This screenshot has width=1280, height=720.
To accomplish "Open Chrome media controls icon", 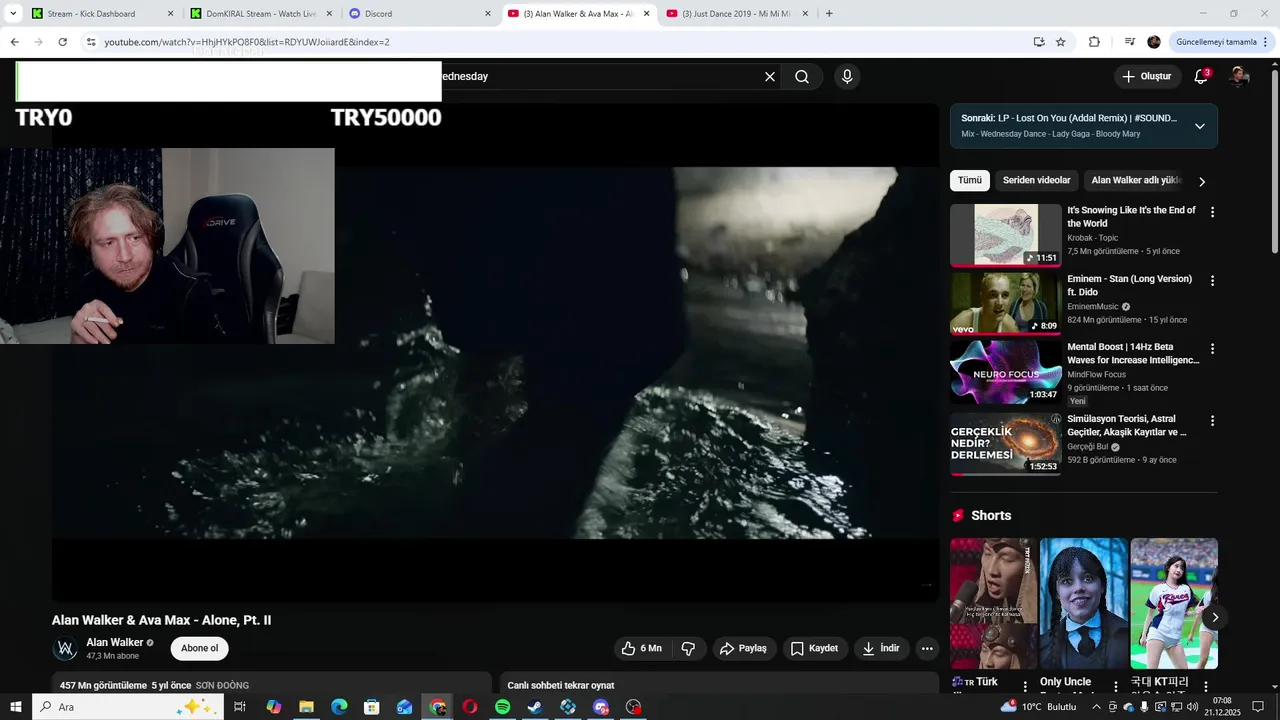I will pos(1130,42).
